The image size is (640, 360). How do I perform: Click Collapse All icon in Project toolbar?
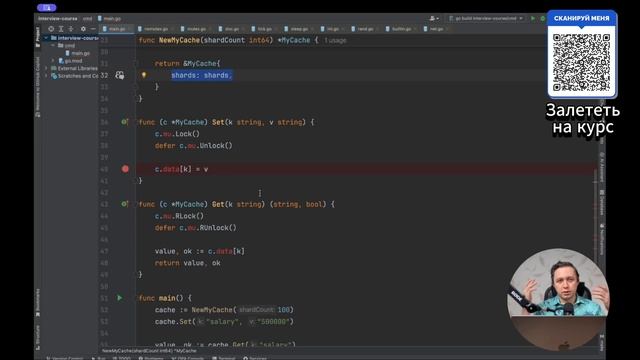pyautogui.click(x=71, y=29)
